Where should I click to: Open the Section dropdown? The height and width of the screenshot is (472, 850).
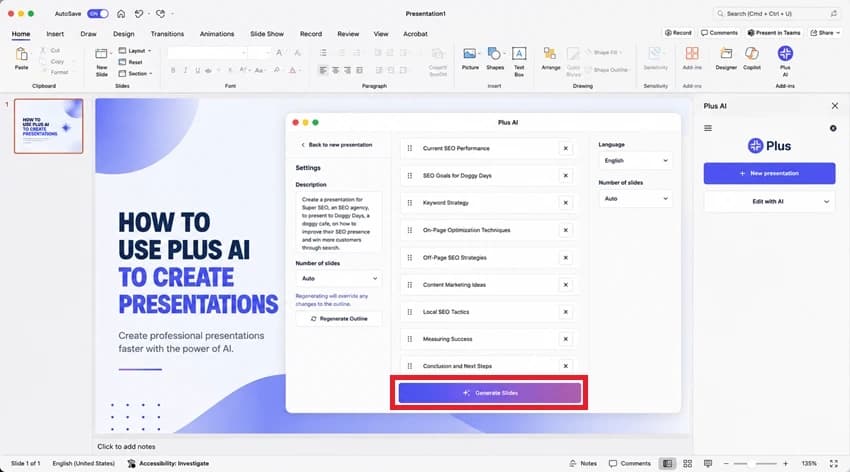pos(136,73)
